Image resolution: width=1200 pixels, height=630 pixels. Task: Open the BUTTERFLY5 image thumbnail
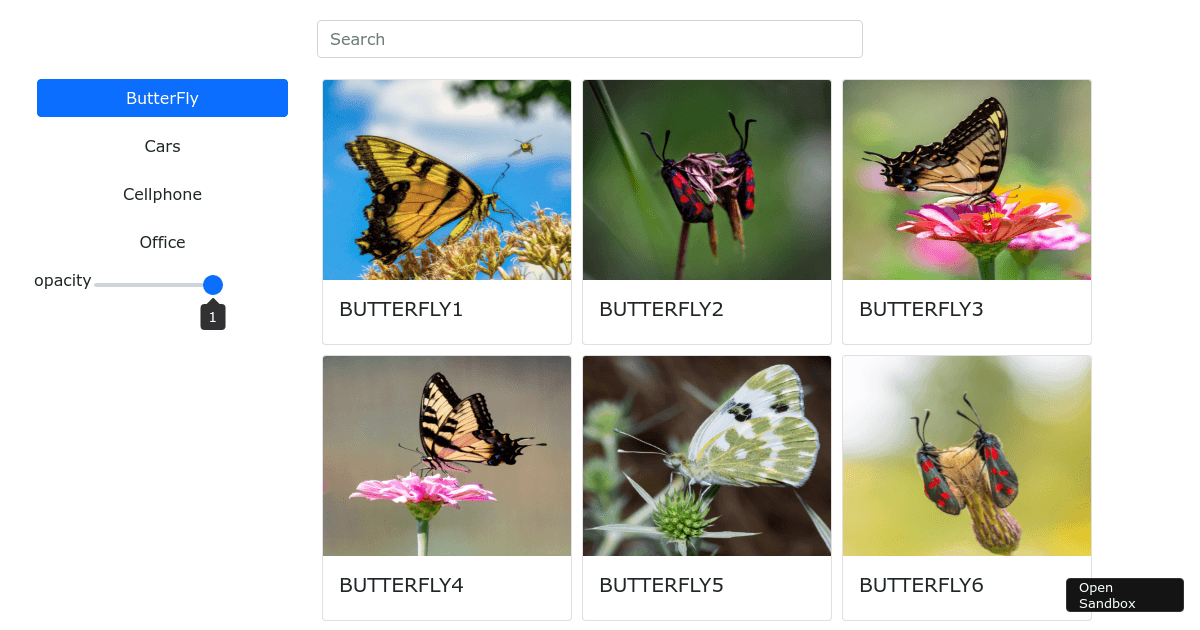click(707, 456)
